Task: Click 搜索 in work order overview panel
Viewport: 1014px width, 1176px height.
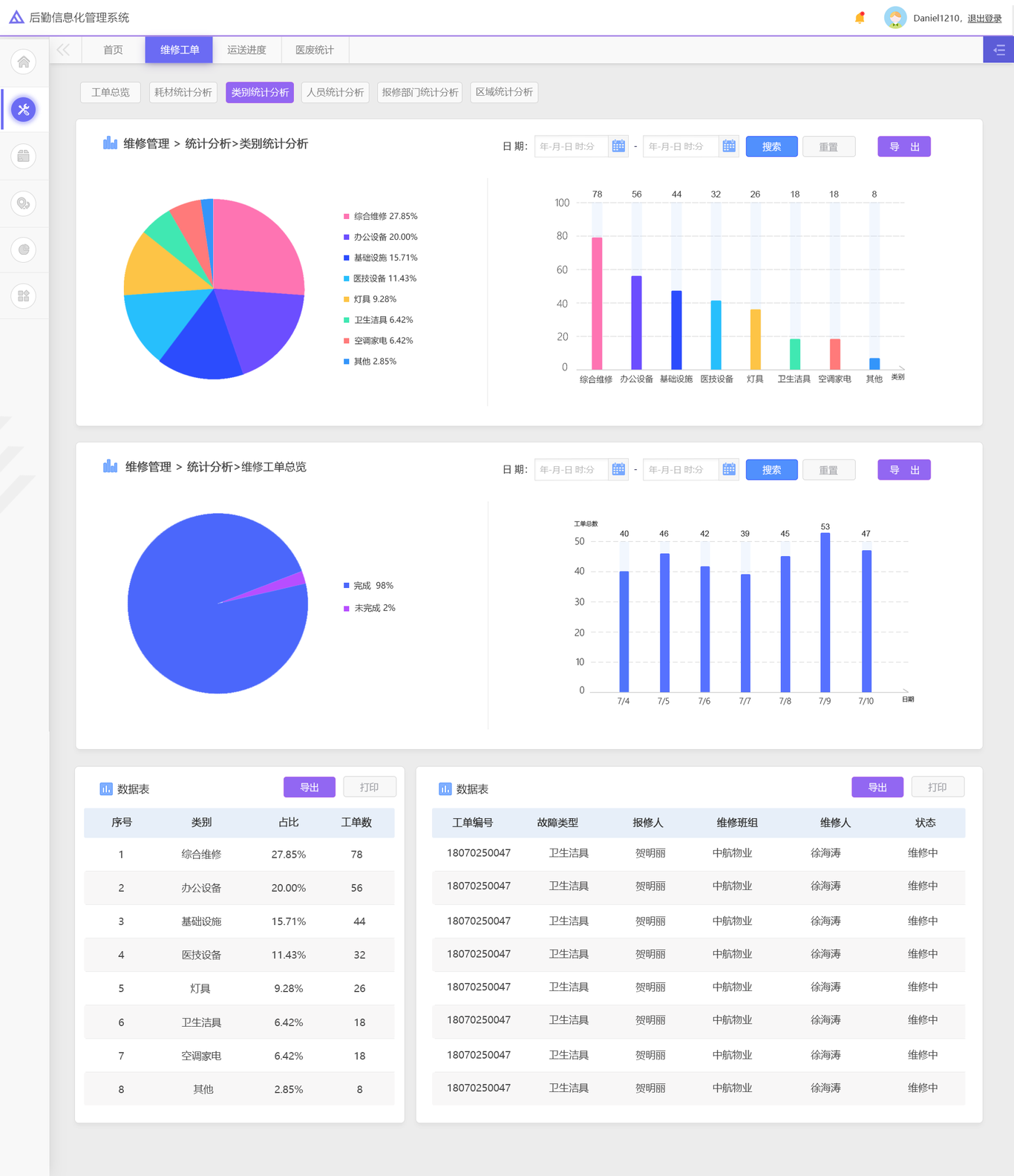Action: point(772,469)
